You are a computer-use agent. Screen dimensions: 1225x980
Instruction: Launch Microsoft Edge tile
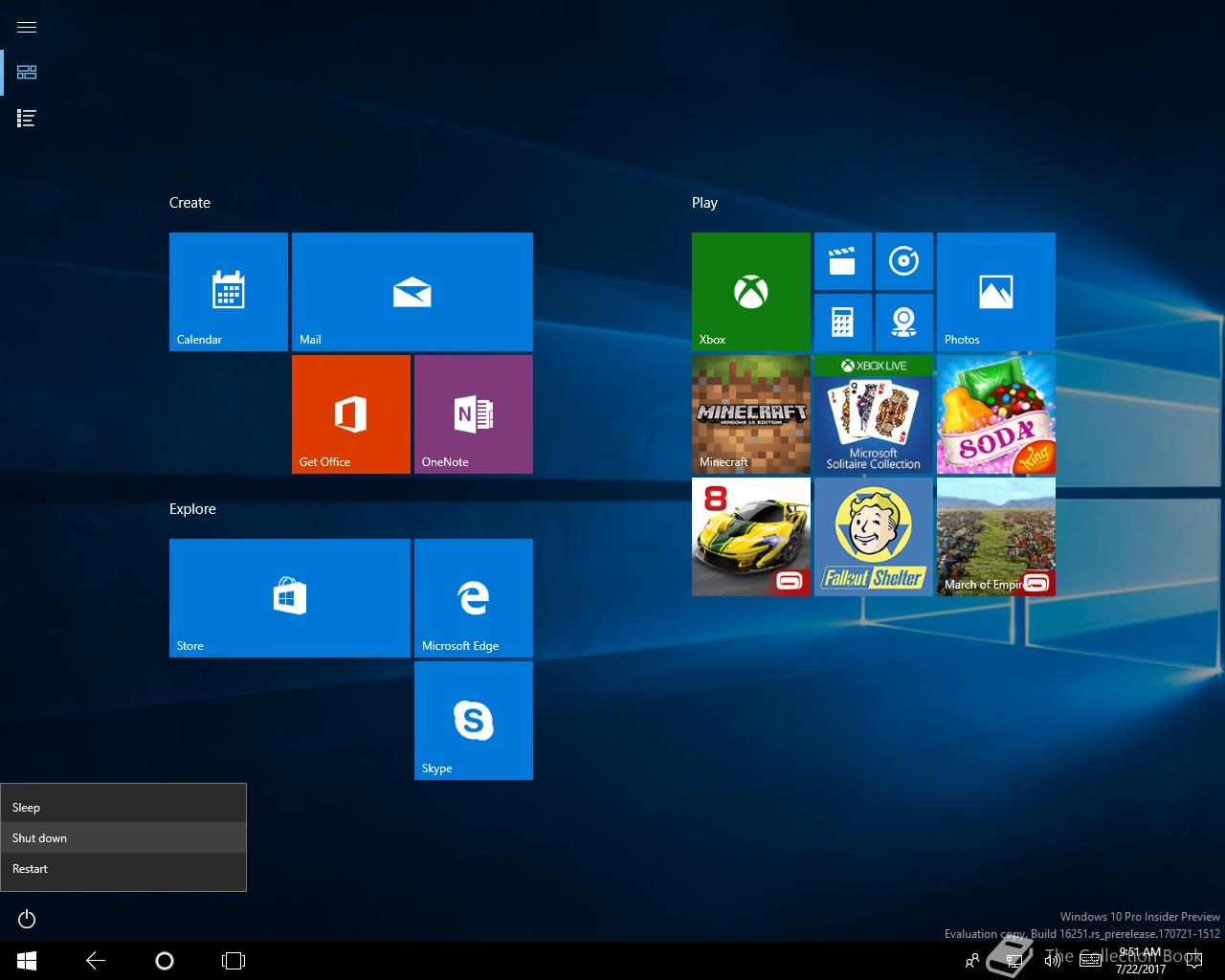474,598
